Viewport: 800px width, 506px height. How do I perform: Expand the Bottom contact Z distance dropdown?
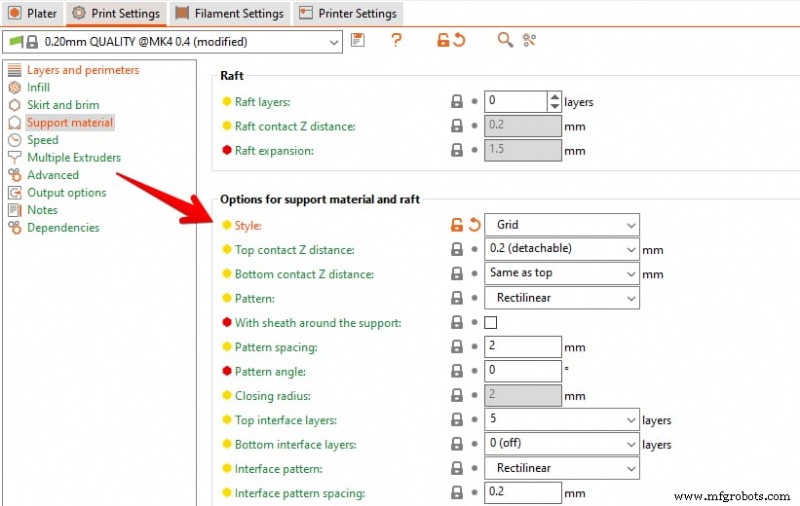561,273
